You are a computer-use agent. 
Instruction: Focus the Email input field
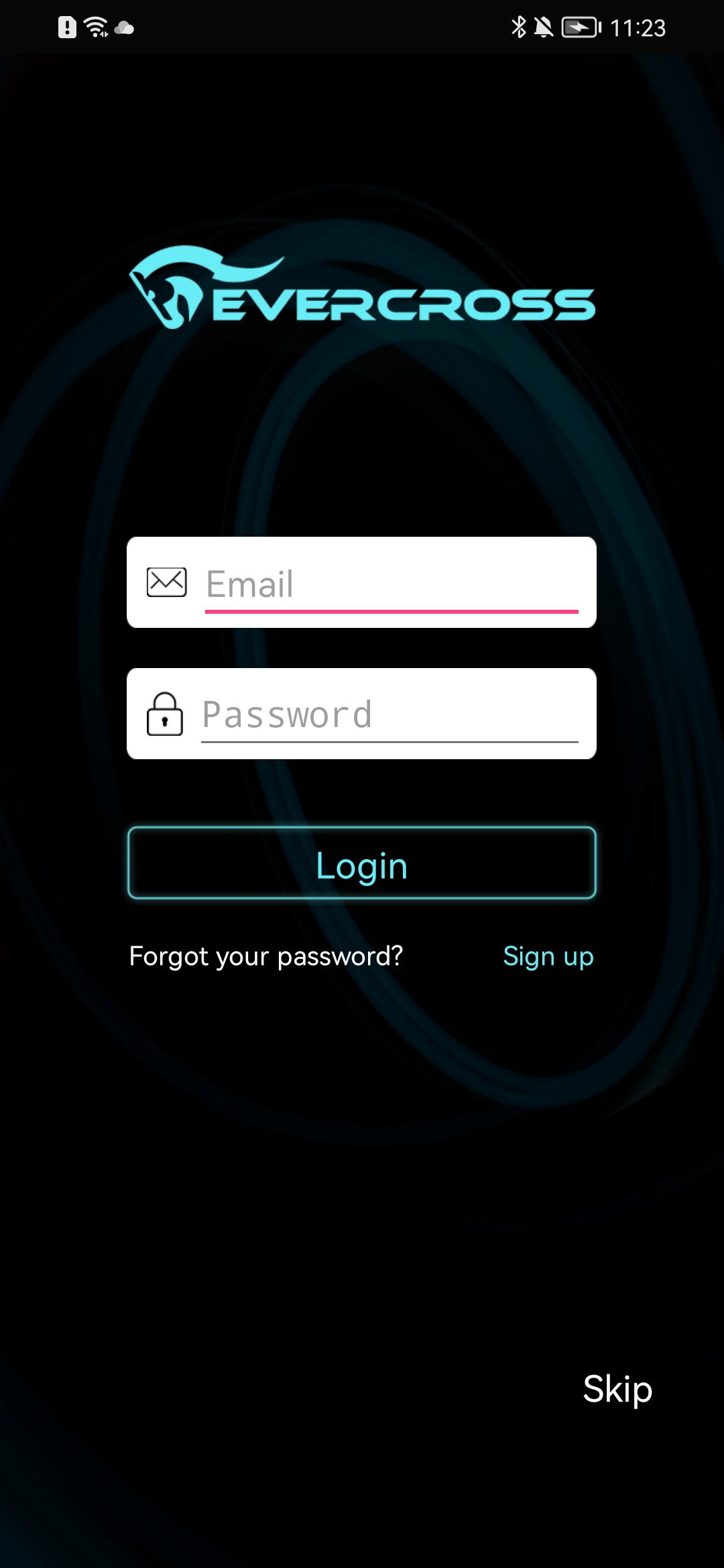coord(391,583)
